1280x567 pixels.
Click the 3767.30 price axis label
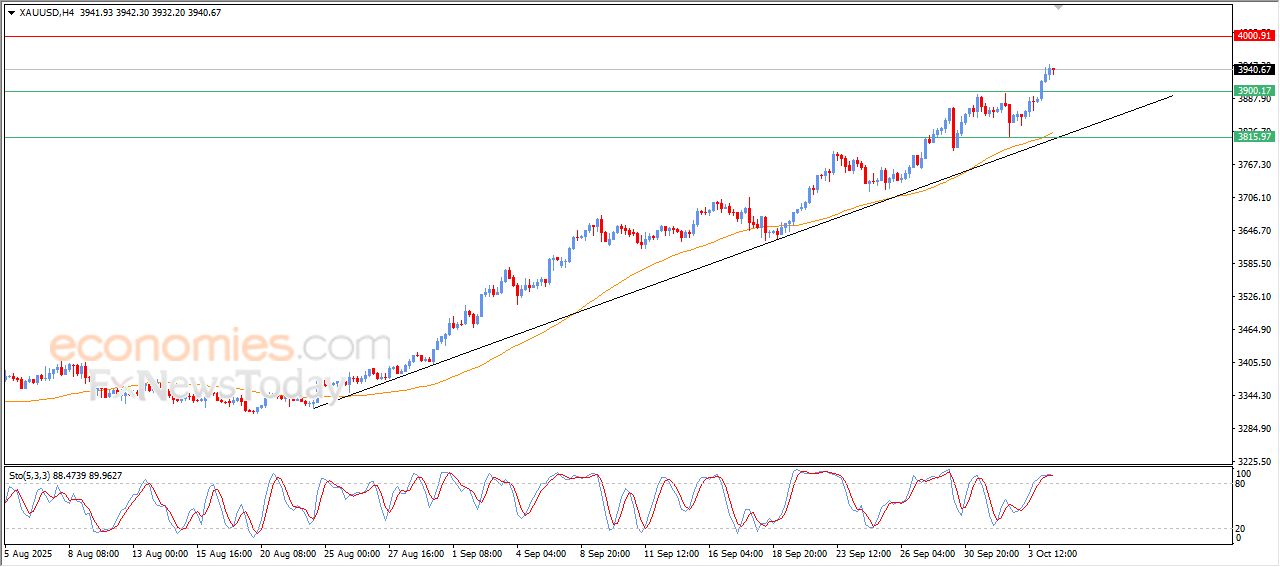point(1254,165)
